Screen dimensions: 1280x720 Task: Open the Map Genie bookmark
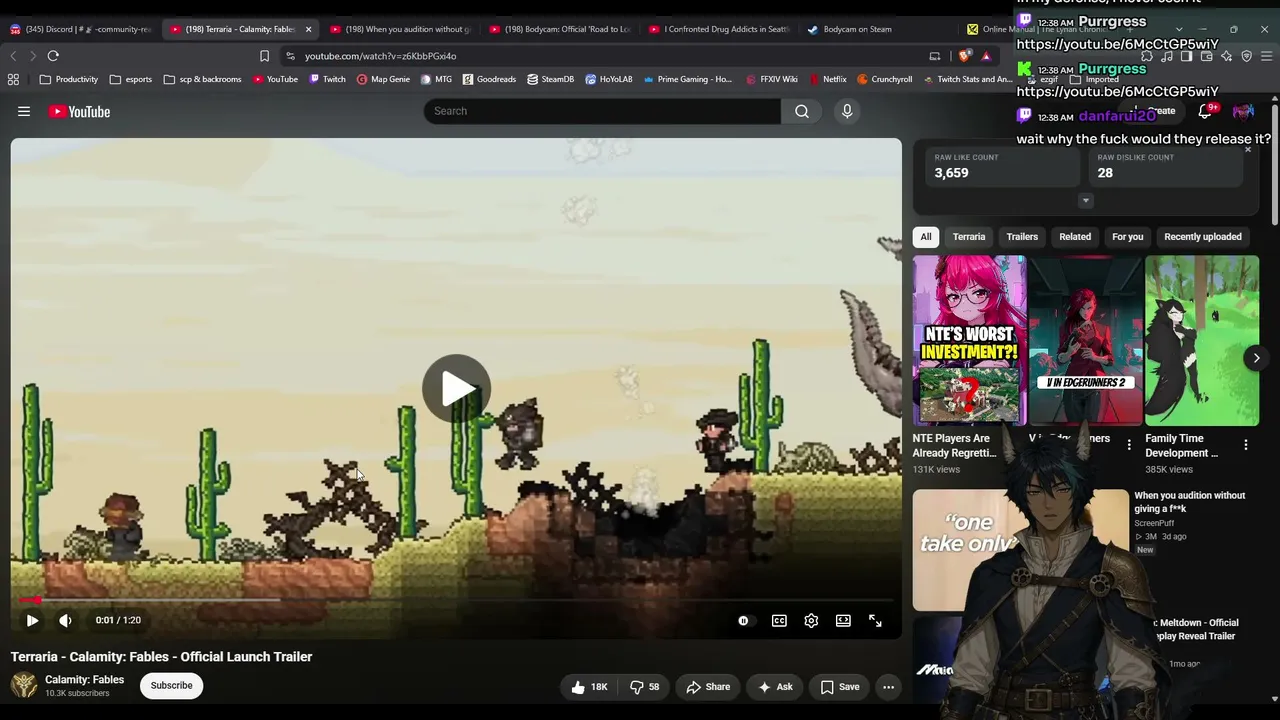point(383,79)
